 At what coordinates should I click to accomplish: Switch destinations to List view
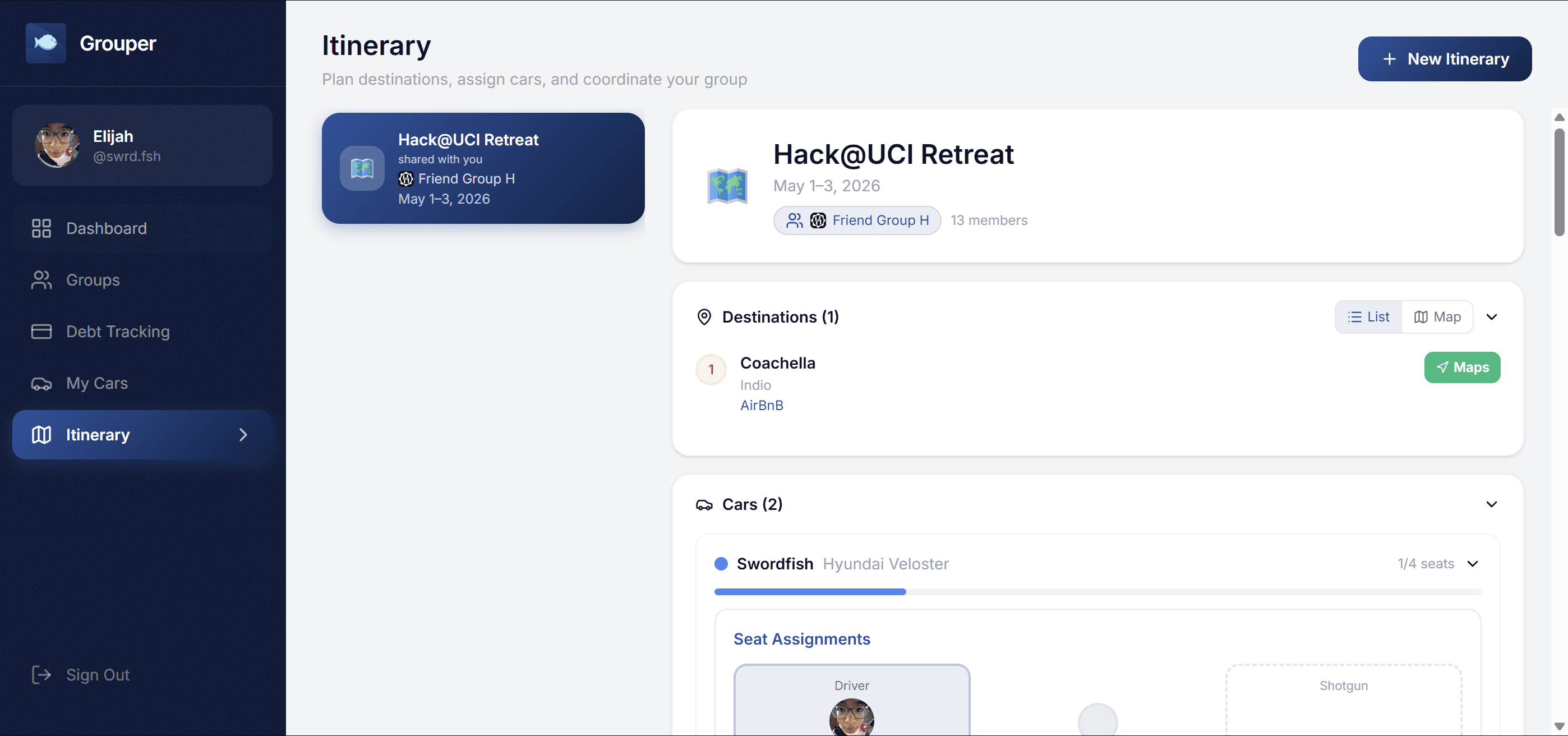(1369, 316)
